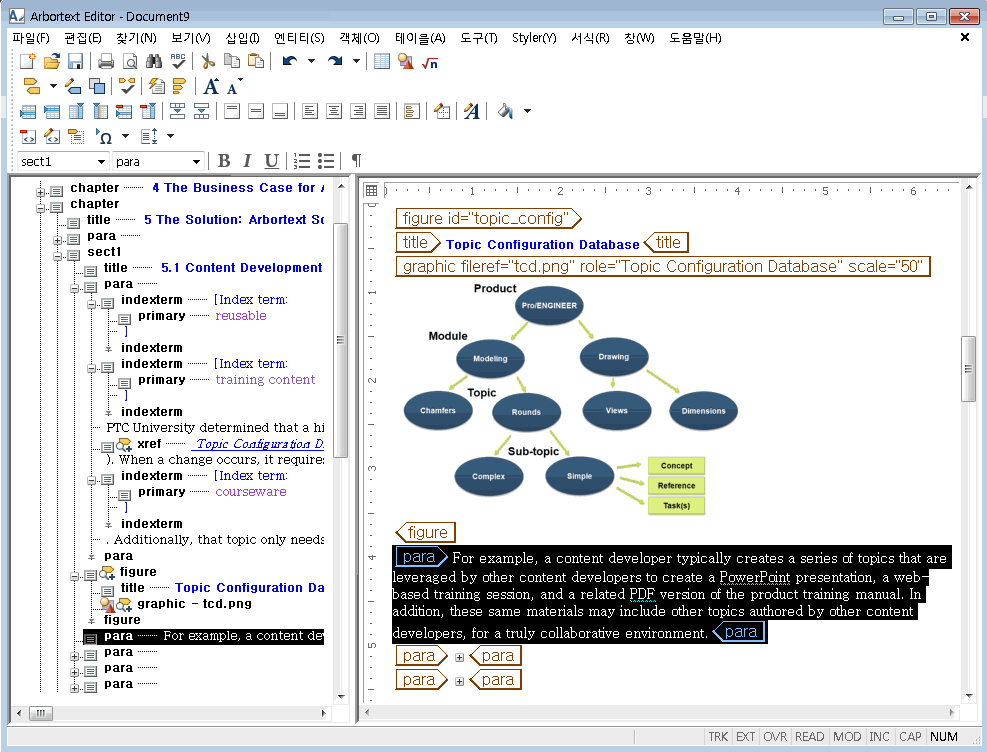Toggle bulleted list button

coord(326,161)
